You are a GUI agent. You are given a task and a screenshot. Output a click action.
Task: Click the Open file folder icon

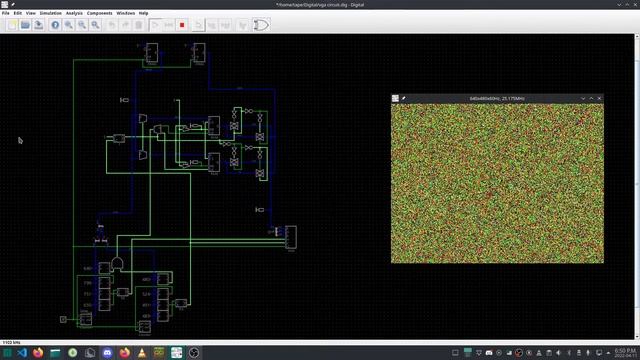click(x=25, y=25)
